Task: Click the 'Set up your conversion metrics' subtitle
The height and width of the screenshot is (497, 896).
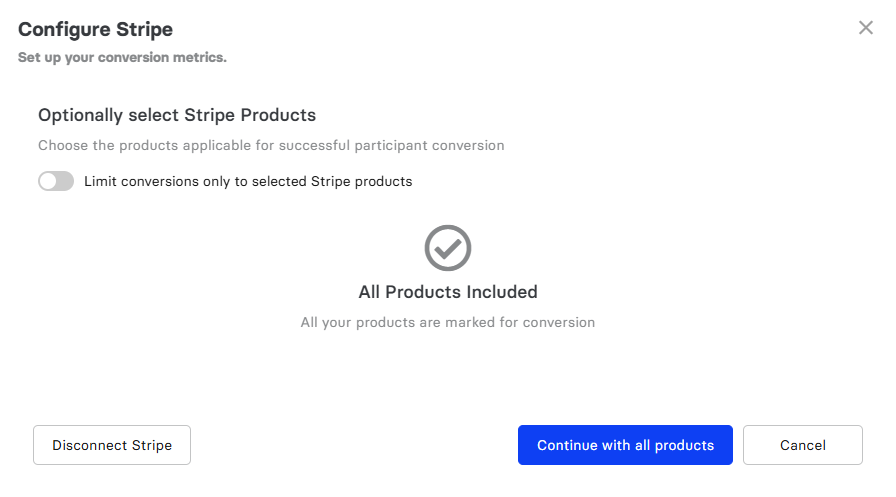Action: tap(122, 57)
